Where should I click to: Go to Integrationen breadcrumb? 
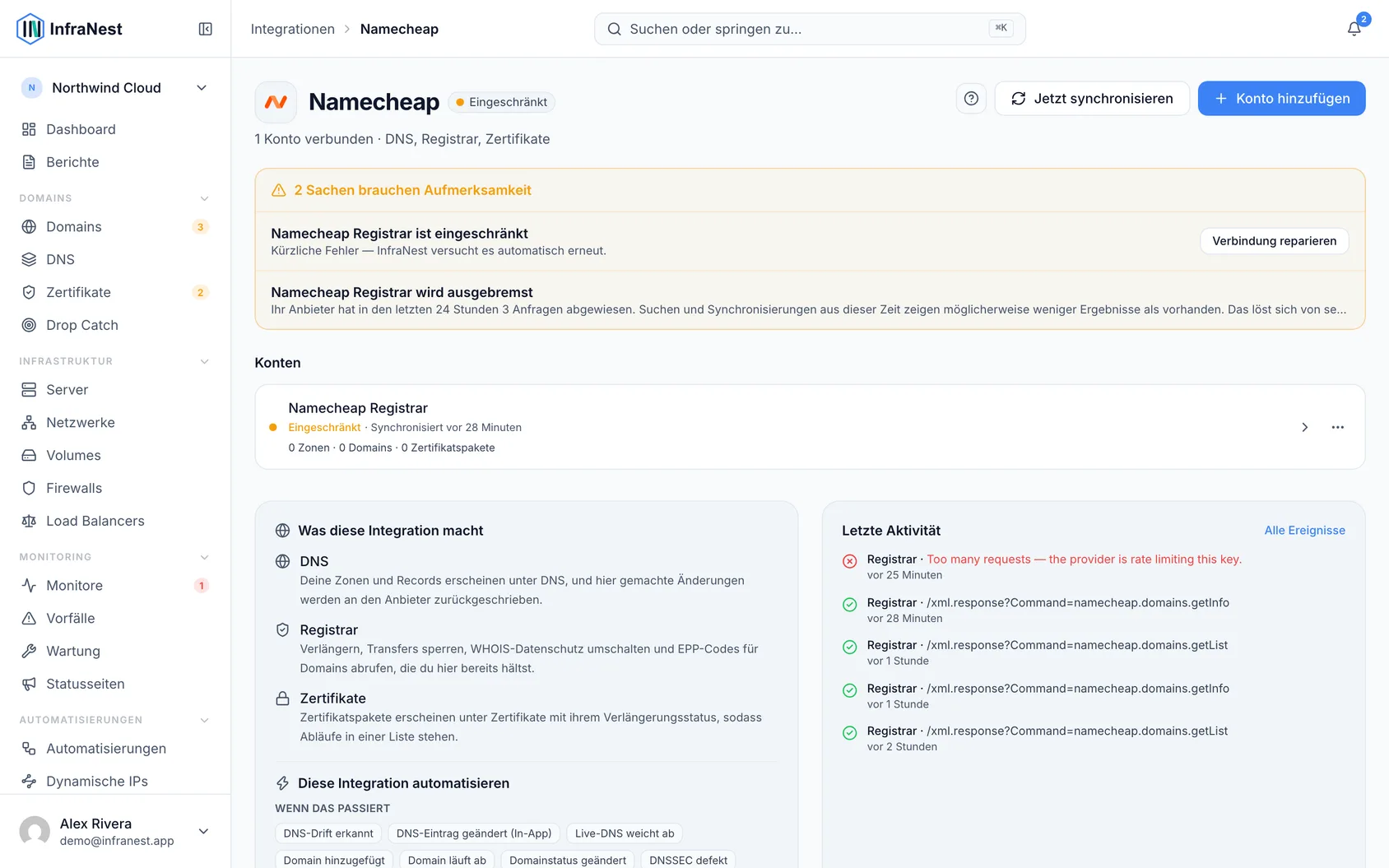293,29
